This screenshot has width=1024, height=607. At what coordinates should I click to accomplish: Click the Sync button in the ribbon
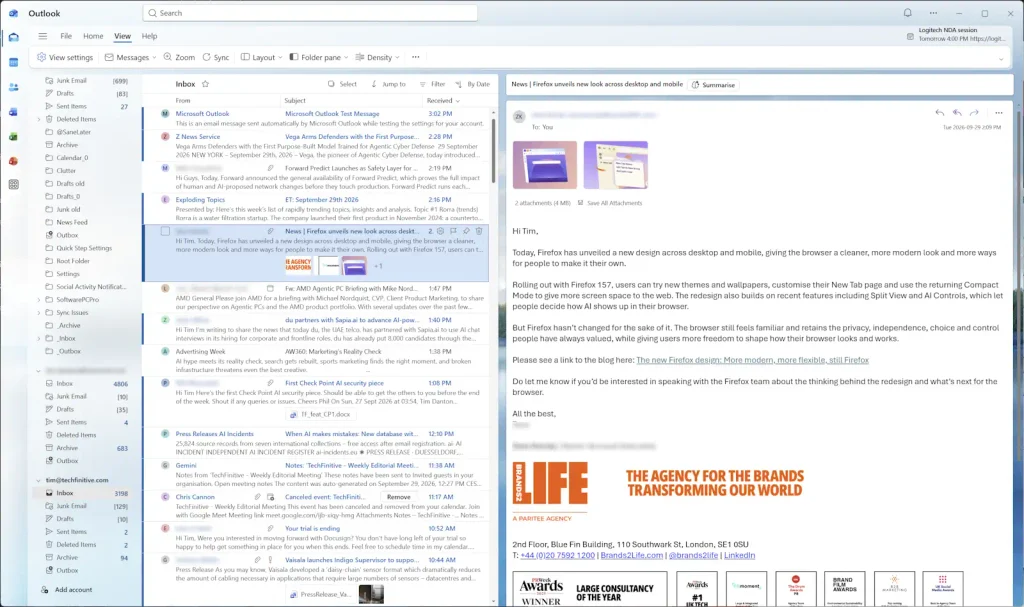[216, 57]
